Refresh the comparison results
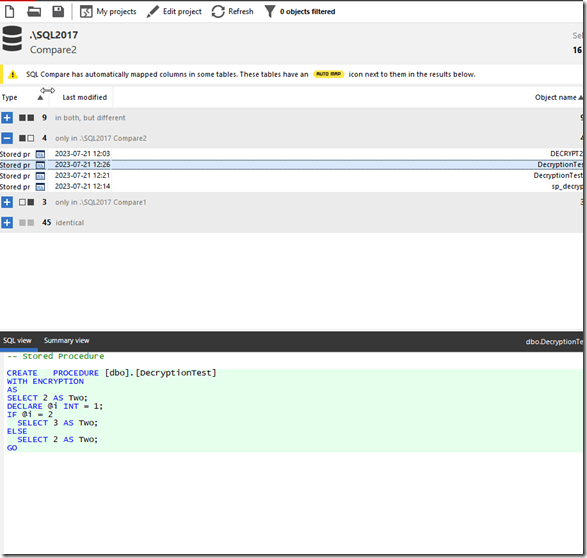 (232, 12)
